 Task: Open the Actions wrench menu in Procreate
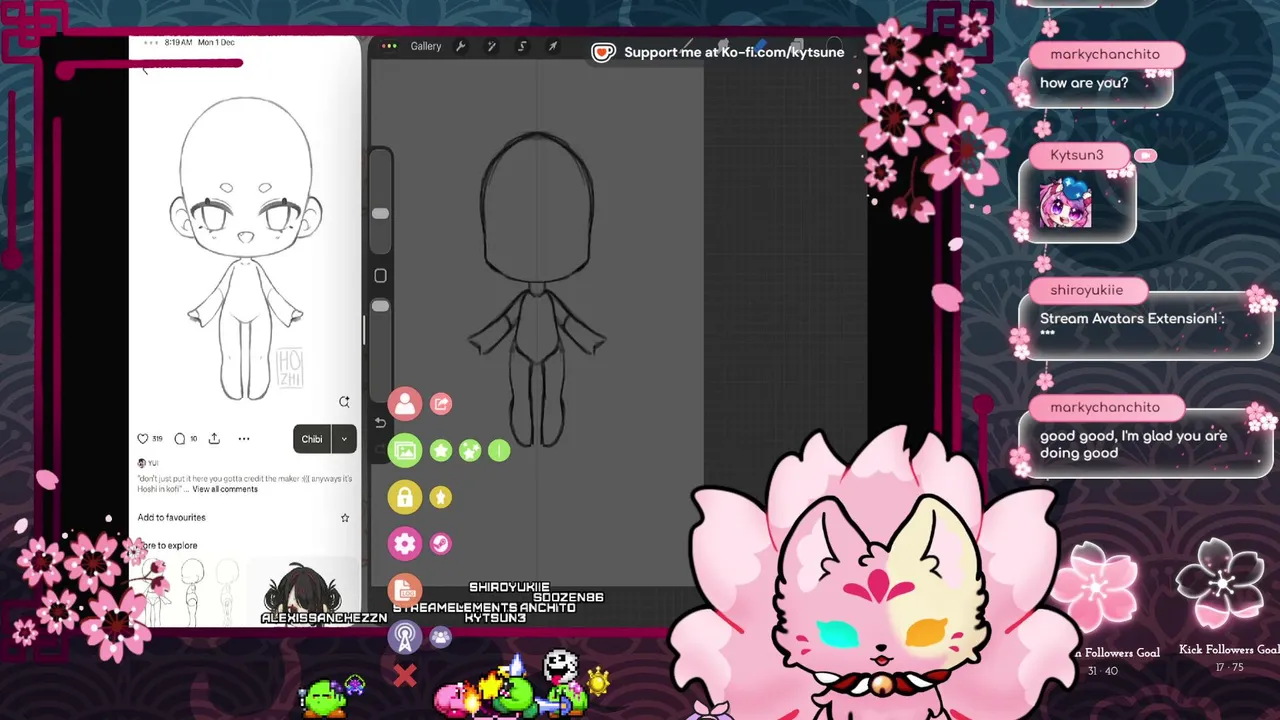pyautogui.click(x=461, y=46)
